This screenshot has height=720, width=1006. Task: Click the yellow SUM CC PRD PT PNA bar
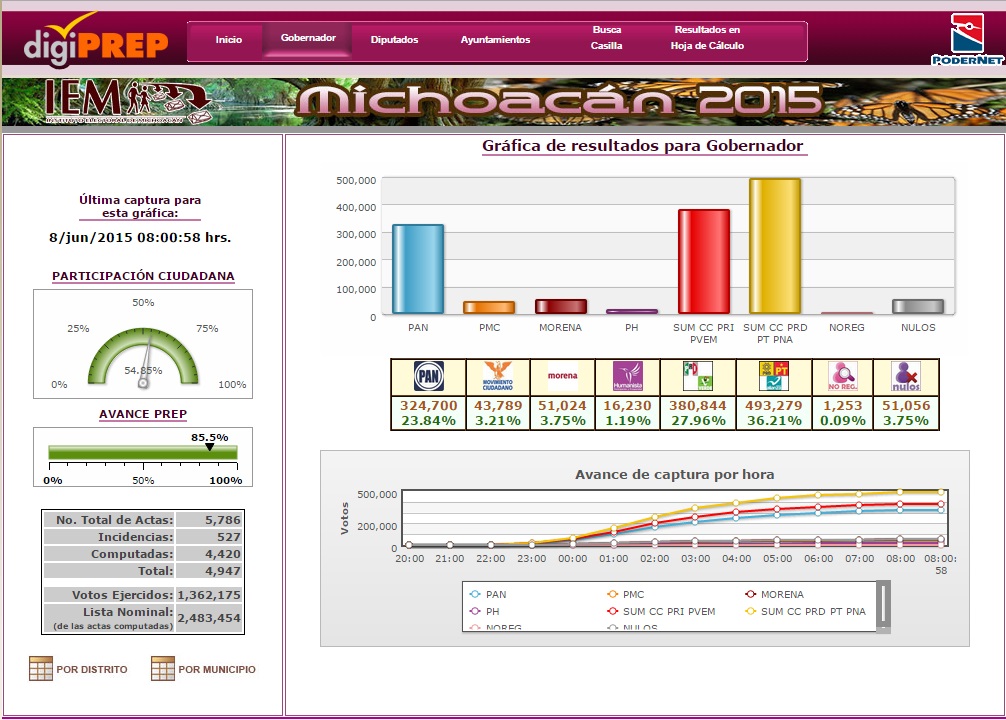(775, 246)
